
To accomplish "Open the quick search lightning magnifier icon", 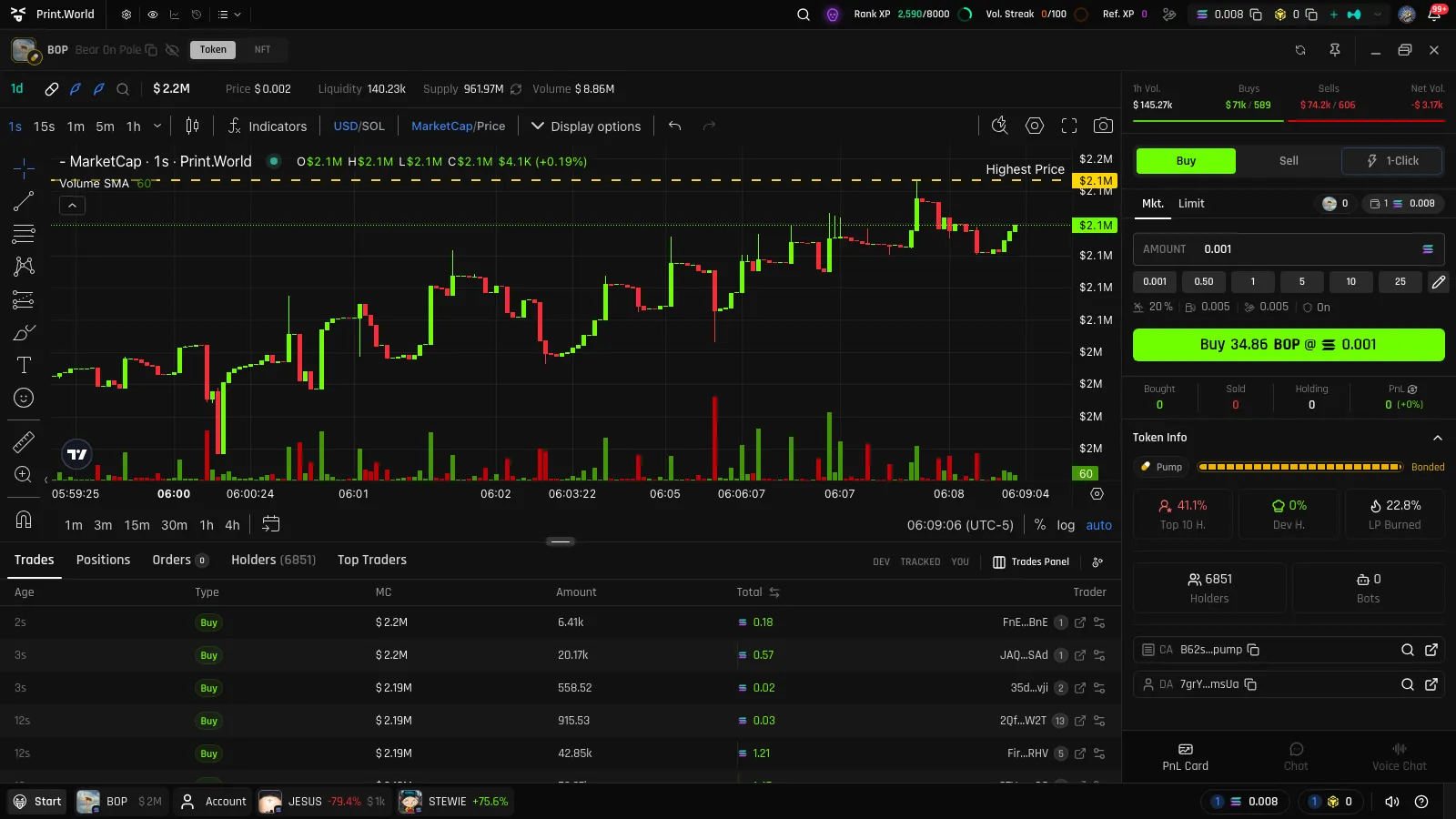I will point(999,126).
